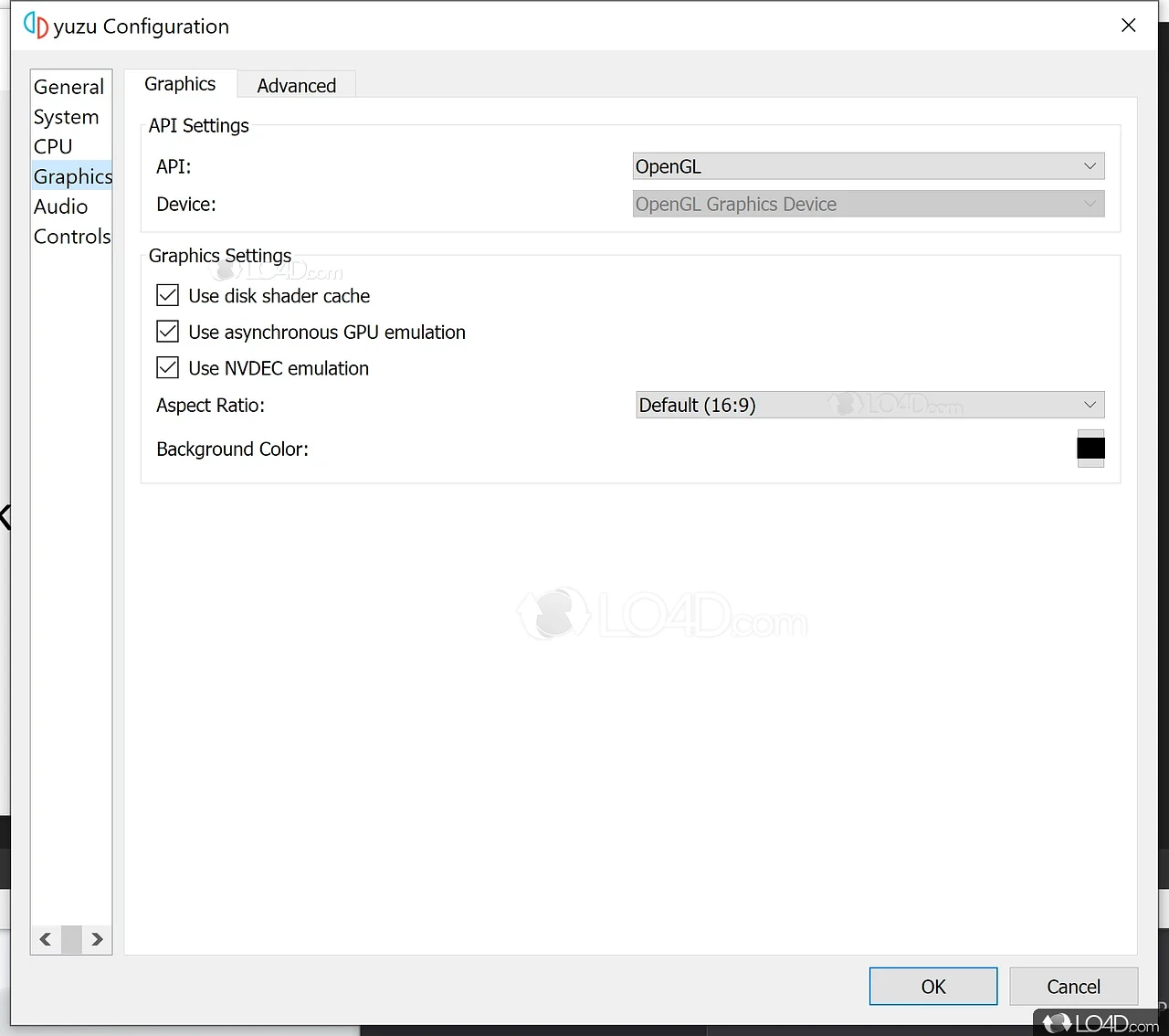Pick the black Background Color swatch

1090,449
